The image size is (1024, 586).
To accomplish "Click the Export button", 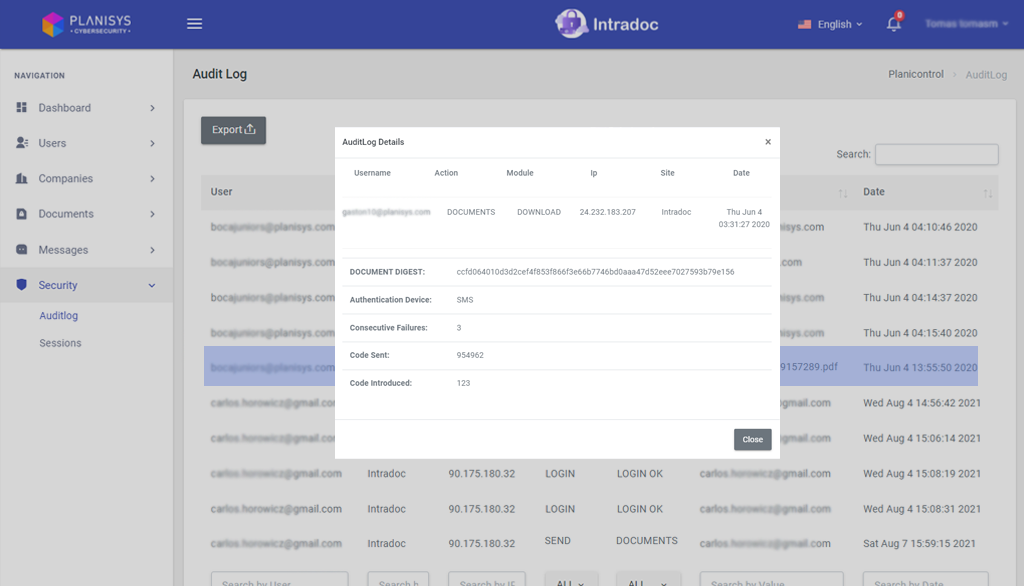I will tap(233, 130).
